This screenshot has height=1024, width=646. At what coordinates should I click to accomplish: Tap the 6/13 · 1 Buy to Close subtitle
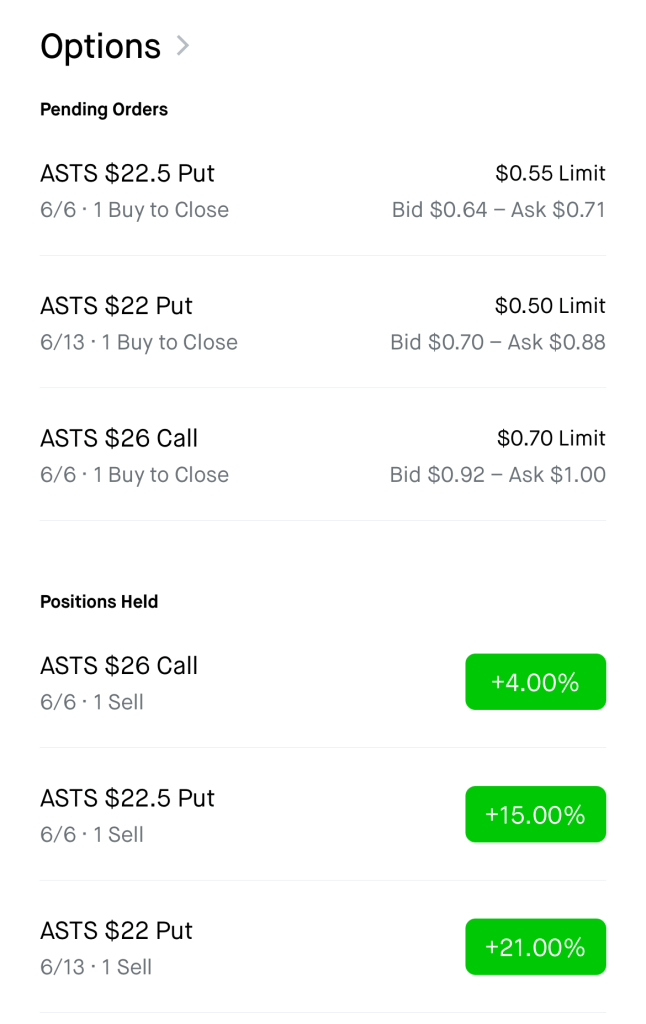(x=139, y=343)
